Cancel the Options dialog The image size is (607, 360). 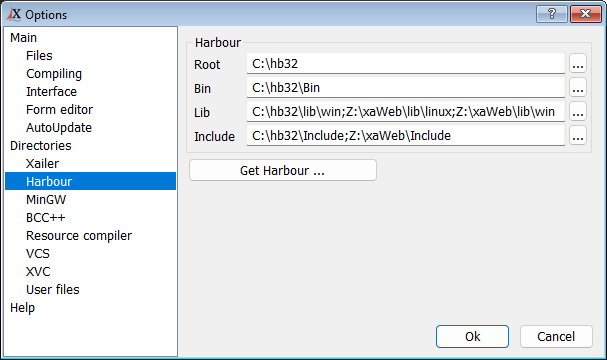[x=556, y=336]
